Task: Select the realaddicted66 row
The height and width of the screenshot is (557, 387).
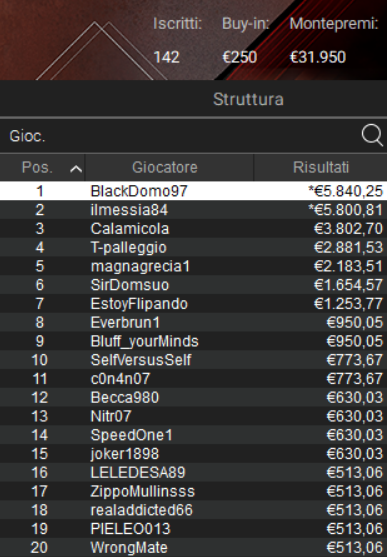Action: coord(193,510)
